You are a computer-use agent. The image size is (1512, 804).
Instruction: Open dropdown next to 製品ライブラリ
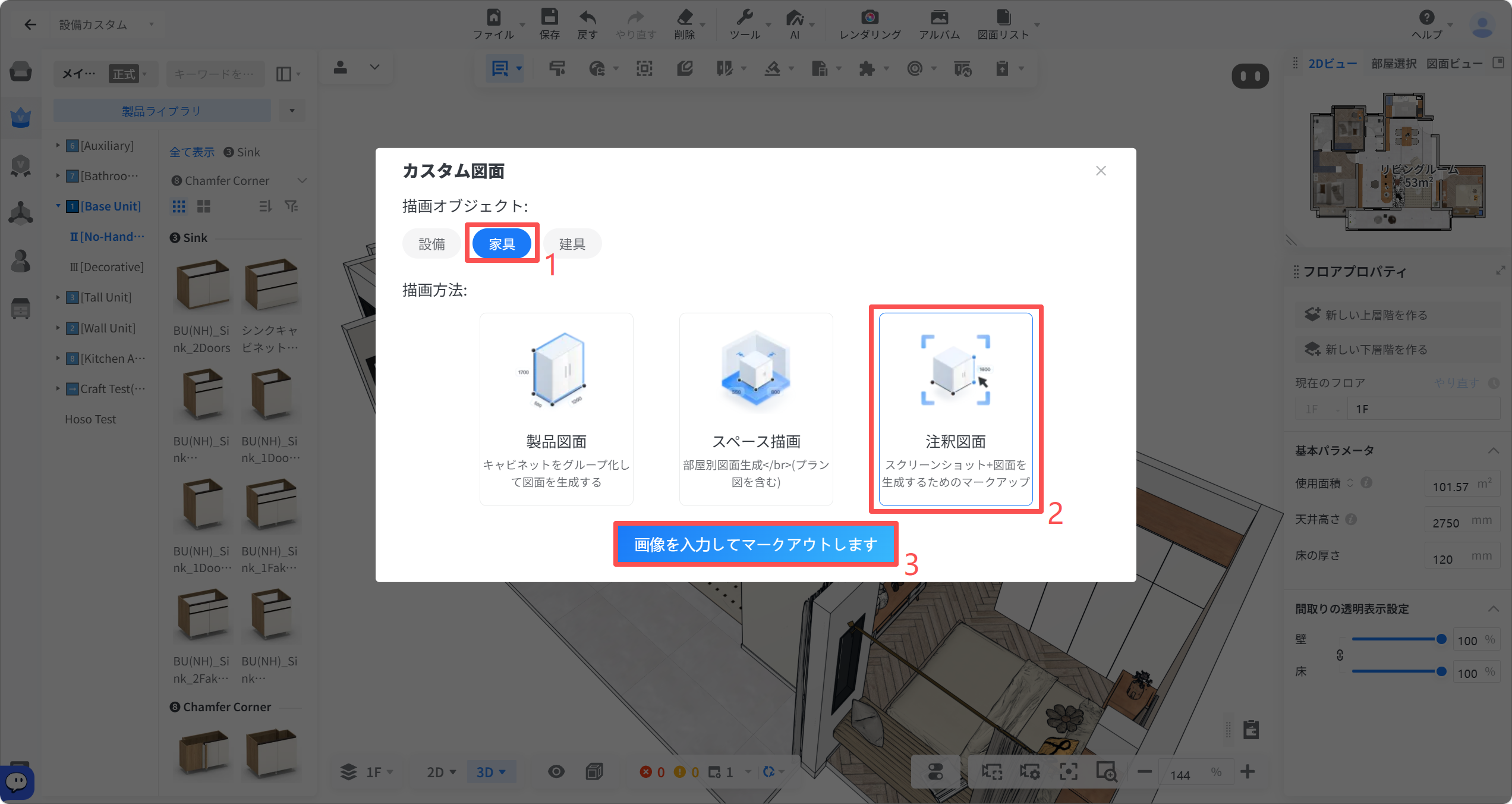292,111
